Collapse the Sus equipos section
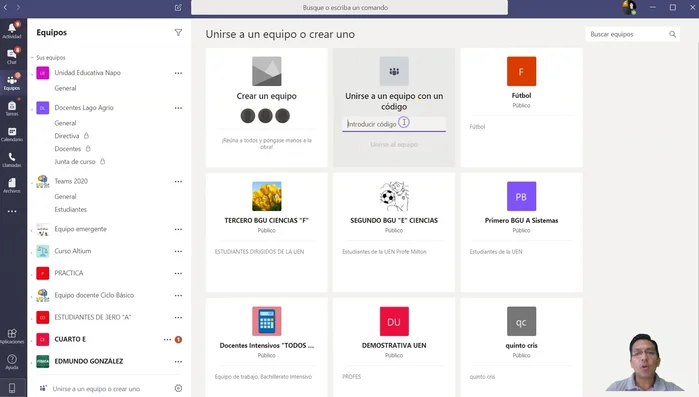 pyautogui.click(x=33, y=57)
